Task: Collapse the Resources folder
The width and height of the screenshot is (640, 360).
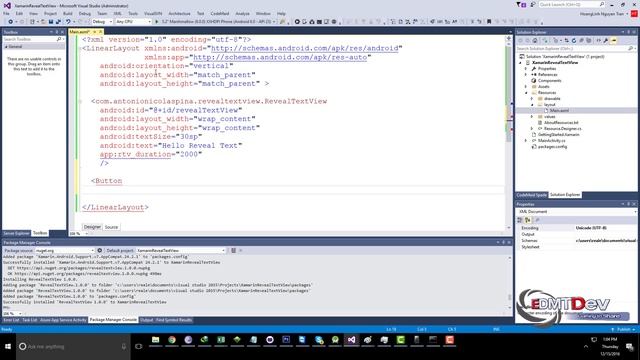Action: (x=526, y=93)
